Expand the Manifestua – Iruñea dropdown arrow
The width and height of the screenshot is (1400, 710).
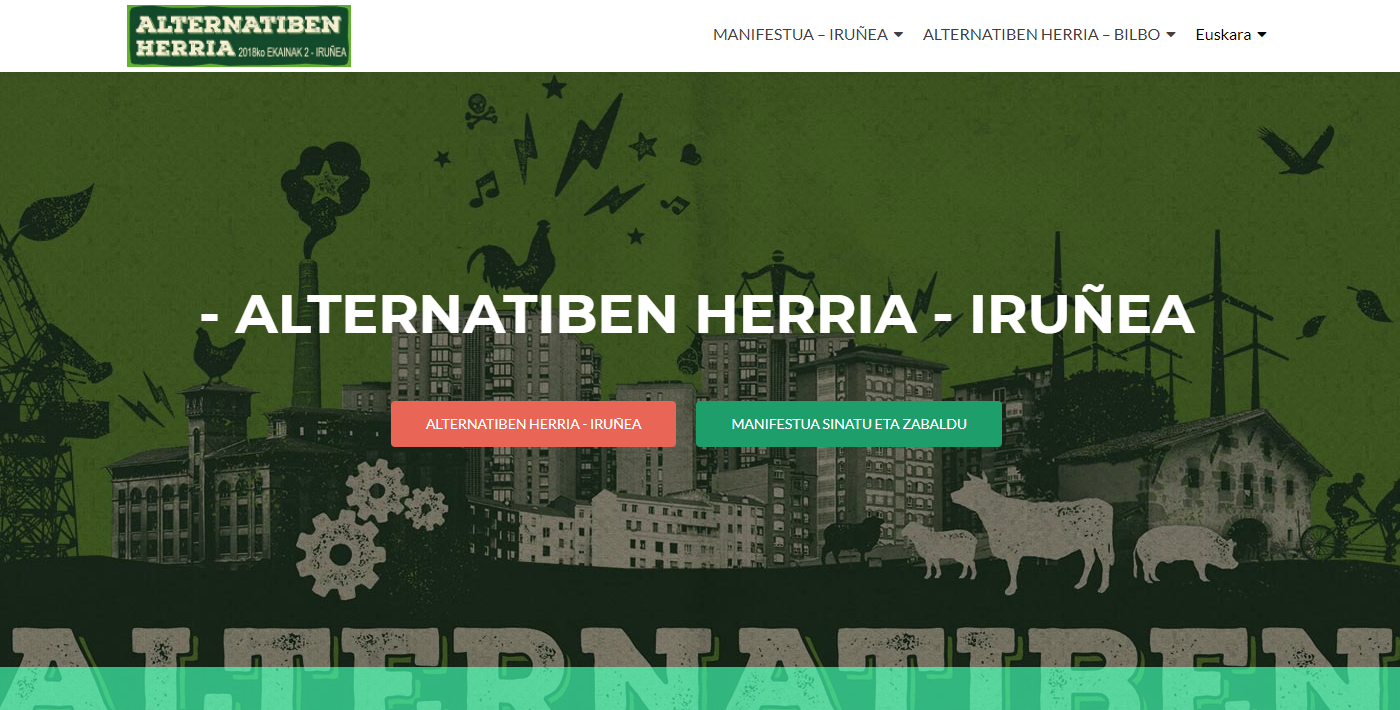(898, 35)
